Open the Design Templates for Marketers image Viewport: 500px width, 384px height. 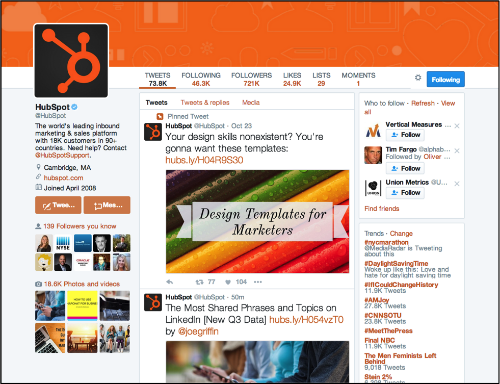(257, 221)
